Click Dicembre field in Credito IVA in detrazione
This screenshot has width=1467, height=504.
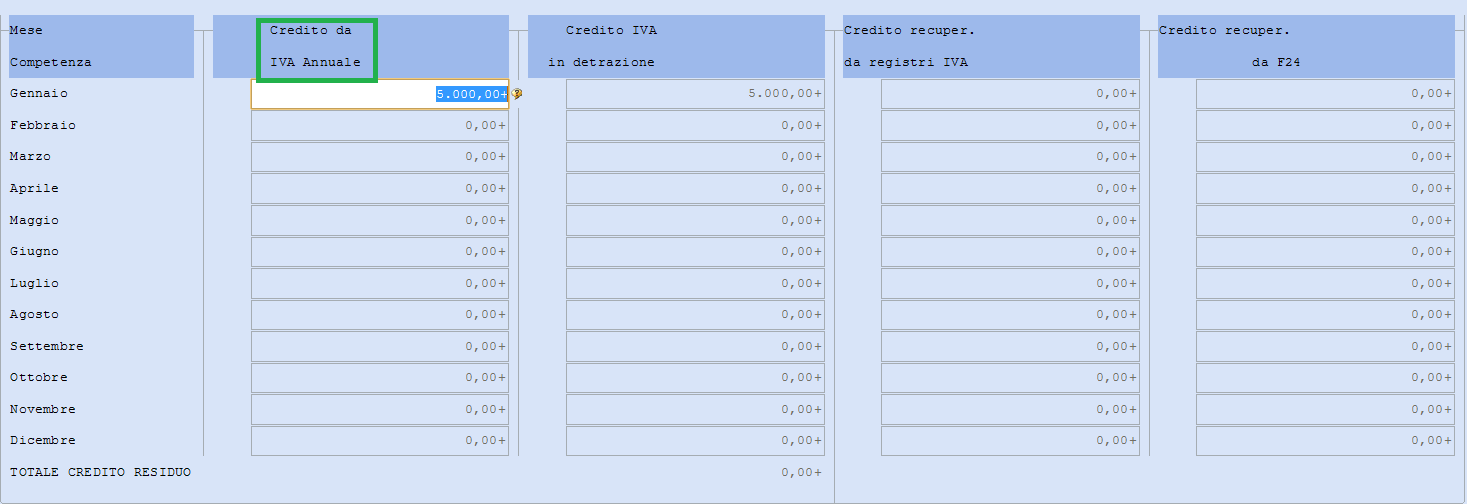(x=695, y=440)
